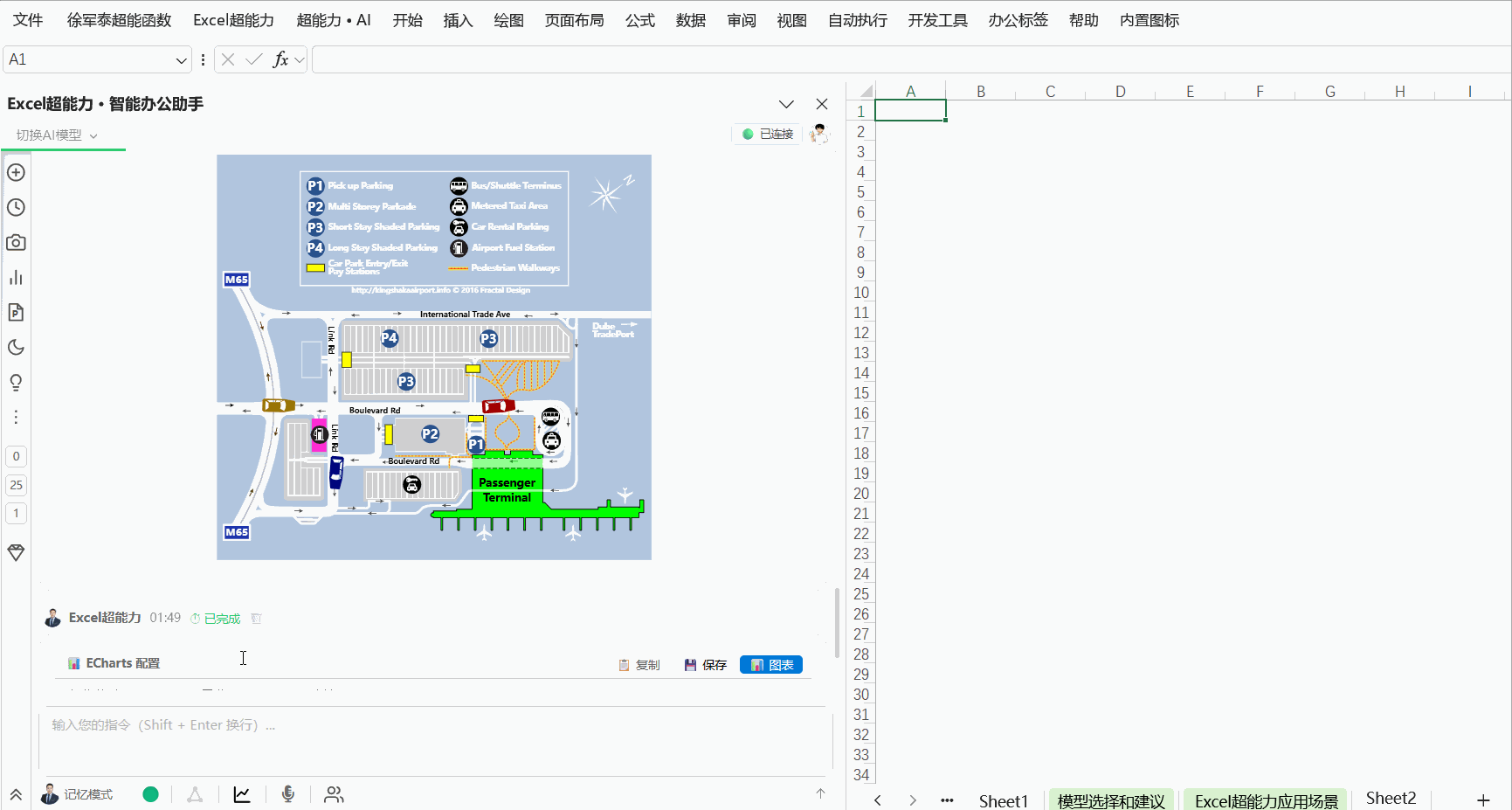Click the 复制 copy button
The height and width of the screenshot is (810, 1512).
[639, 665]
